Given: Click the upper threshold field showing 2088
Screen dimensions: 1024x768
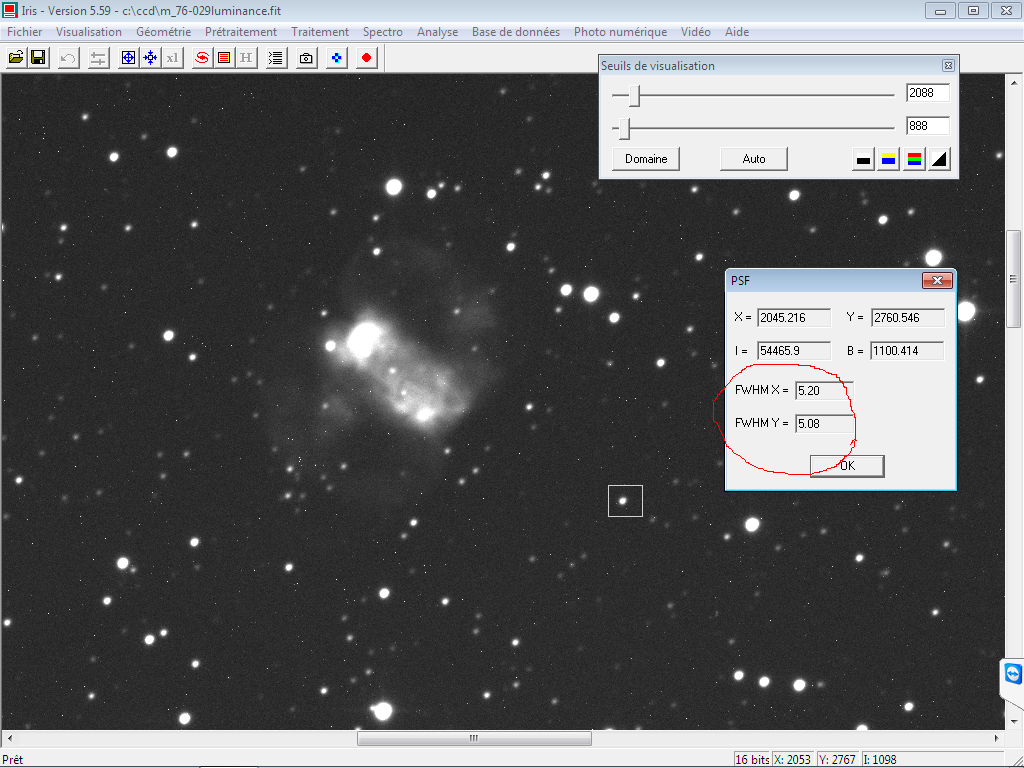Looking at the screenshot, I should pyautogui.click(x=927, y=93).
